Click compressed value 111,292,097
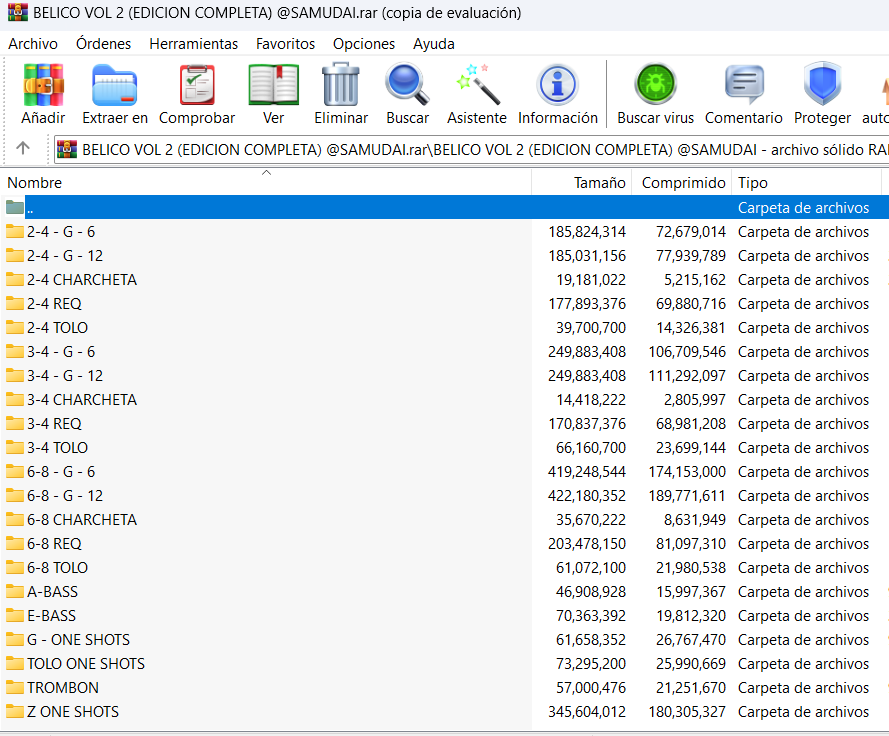The height and width of the screenshot is (736, 889). [687, 375]
